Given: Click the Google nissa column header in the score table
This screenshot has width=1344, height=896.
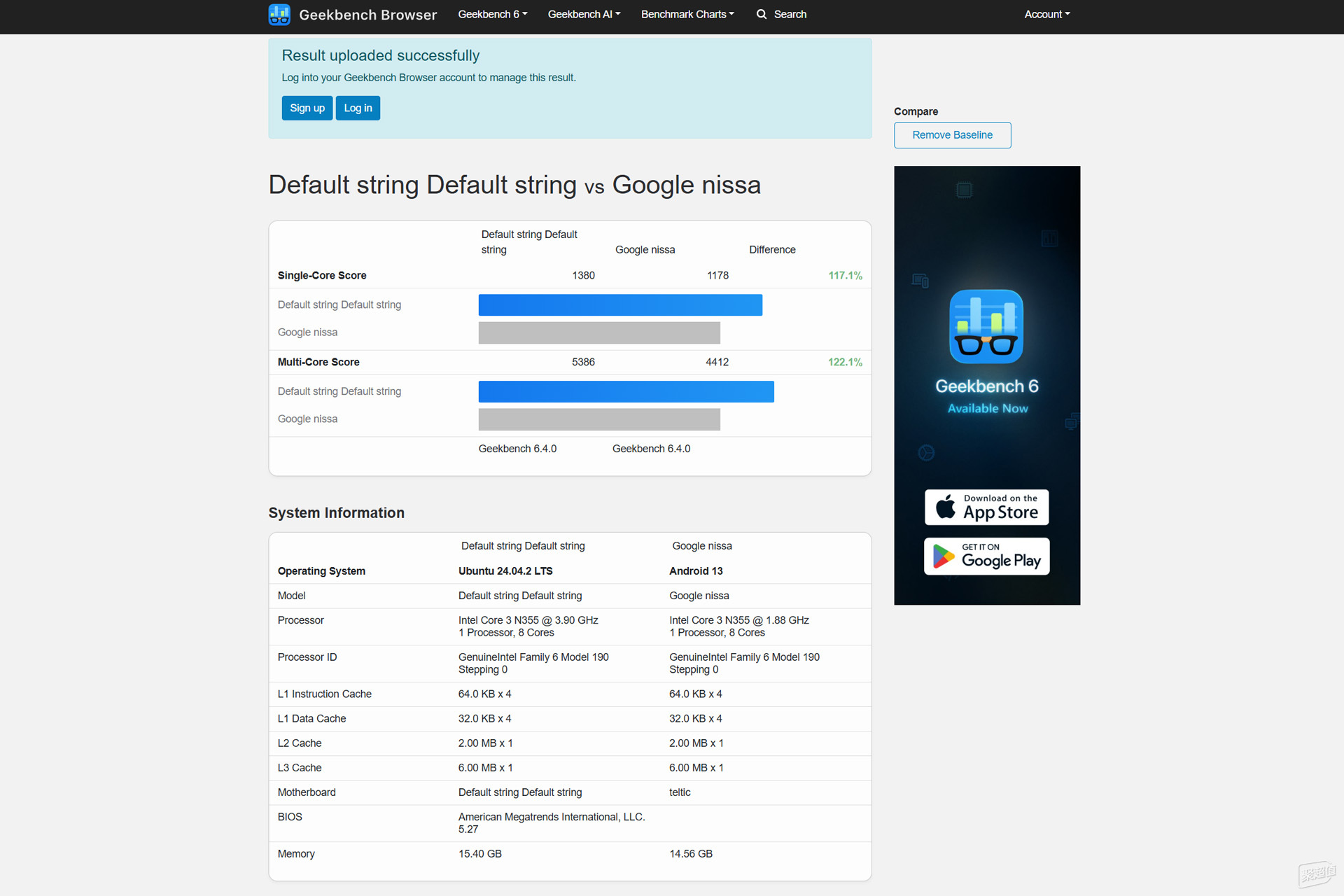Looking at the screenshot, I should click(x=645, y=250).
